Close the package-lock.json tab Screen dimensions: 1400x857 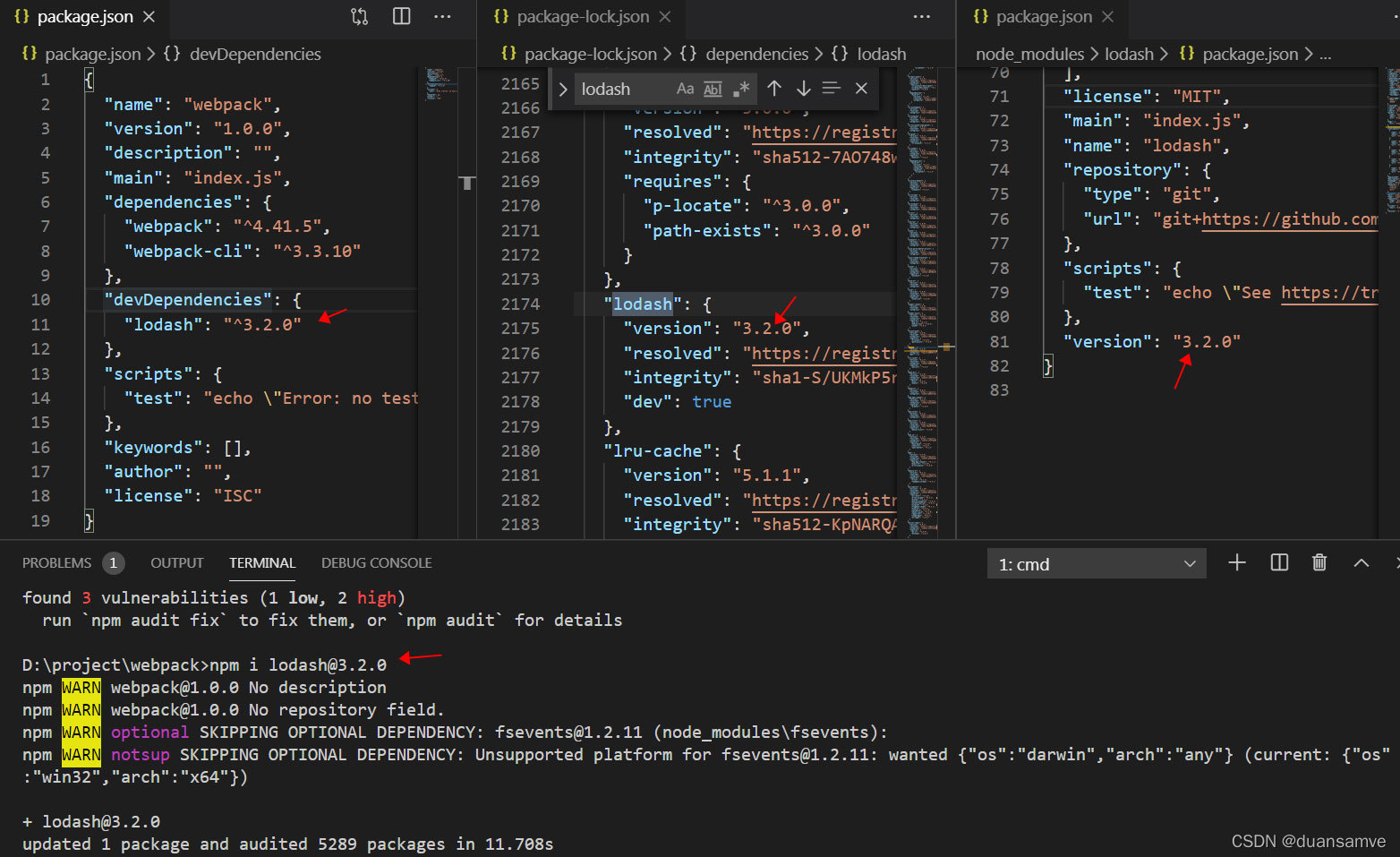665,16
